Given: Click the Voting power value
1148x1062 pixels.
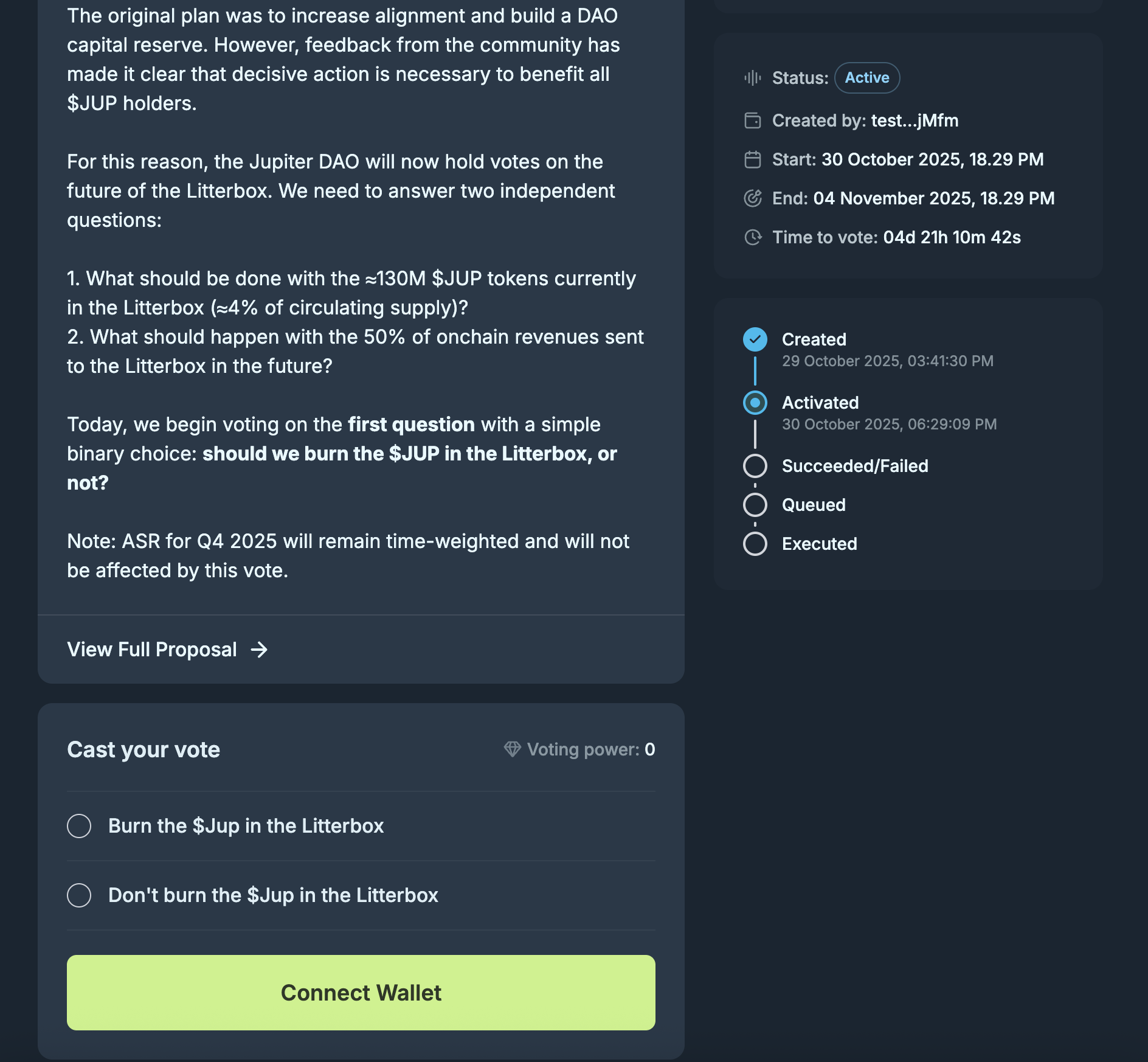Looking at the screenshot, I should 650,749.
